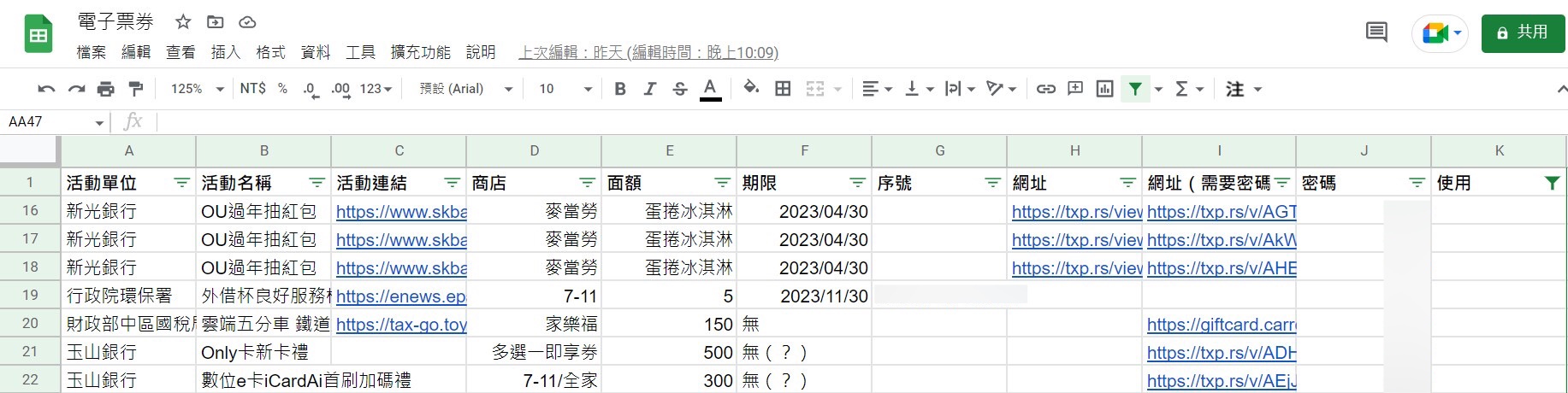
Task: Insert a comment
Action: tap(1075, 89)
